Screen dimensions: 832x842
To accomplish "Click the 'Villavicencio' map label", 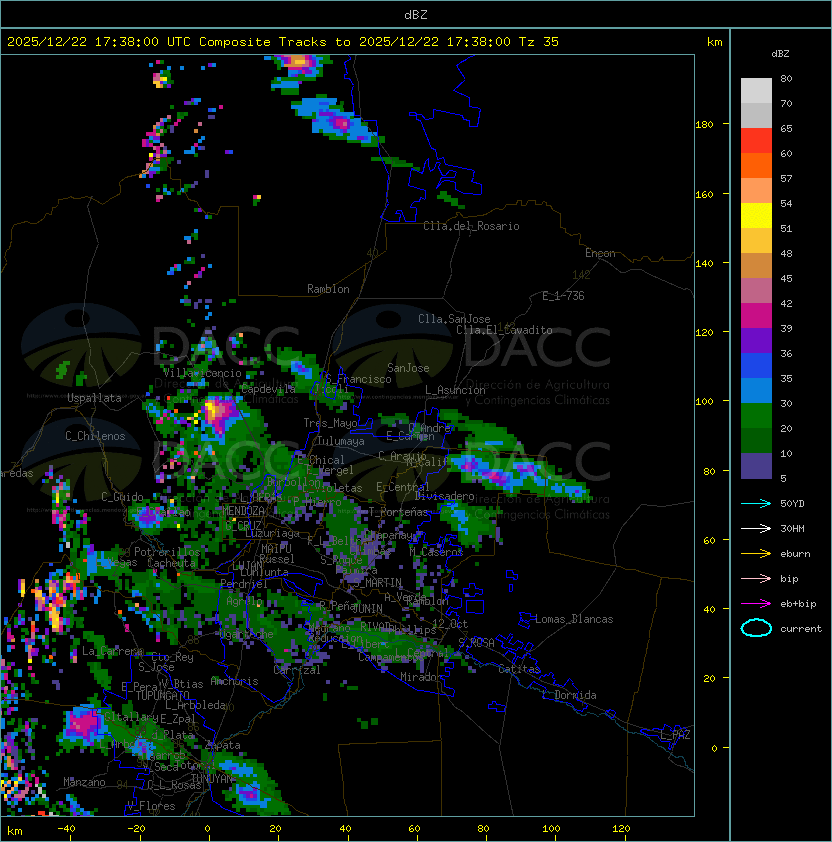I will click(202, 373).
